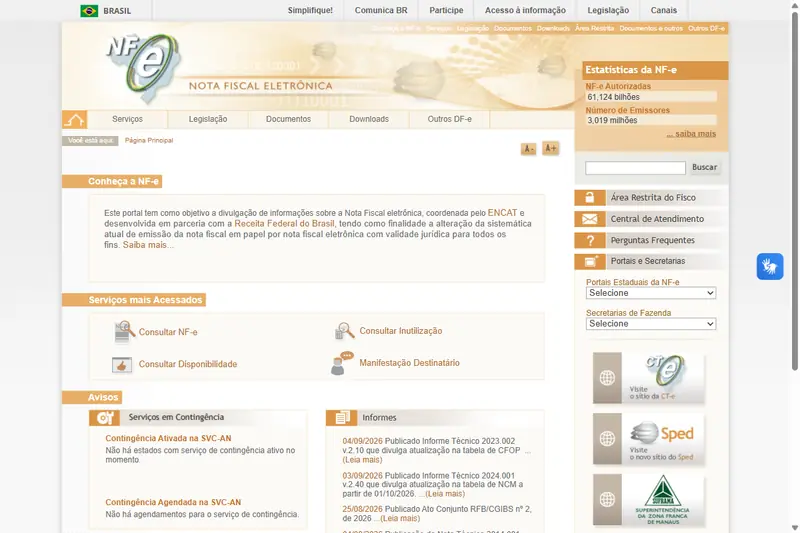The image size is (800, 533).
Task: Click the Buscar search button
Action: click(x=705, y=167)
